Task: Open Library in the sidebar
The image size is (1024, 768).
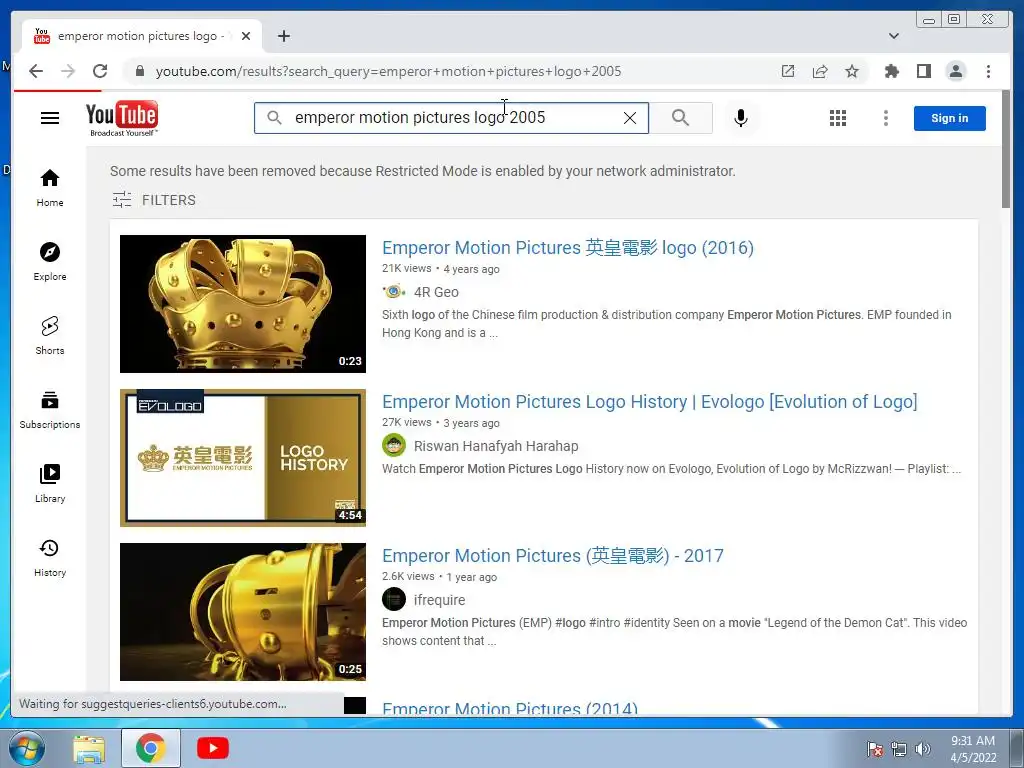Action: (50, 483)
